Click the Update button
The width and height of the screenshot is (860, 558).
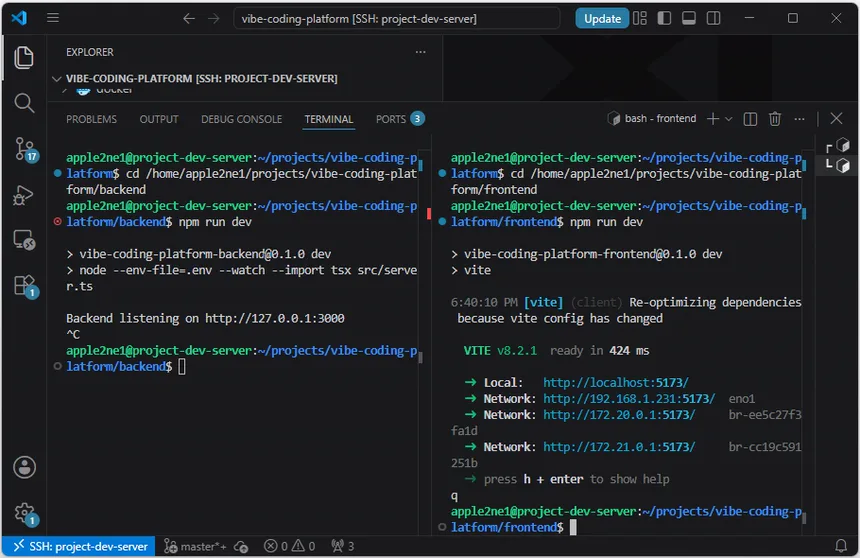point(602,18)
